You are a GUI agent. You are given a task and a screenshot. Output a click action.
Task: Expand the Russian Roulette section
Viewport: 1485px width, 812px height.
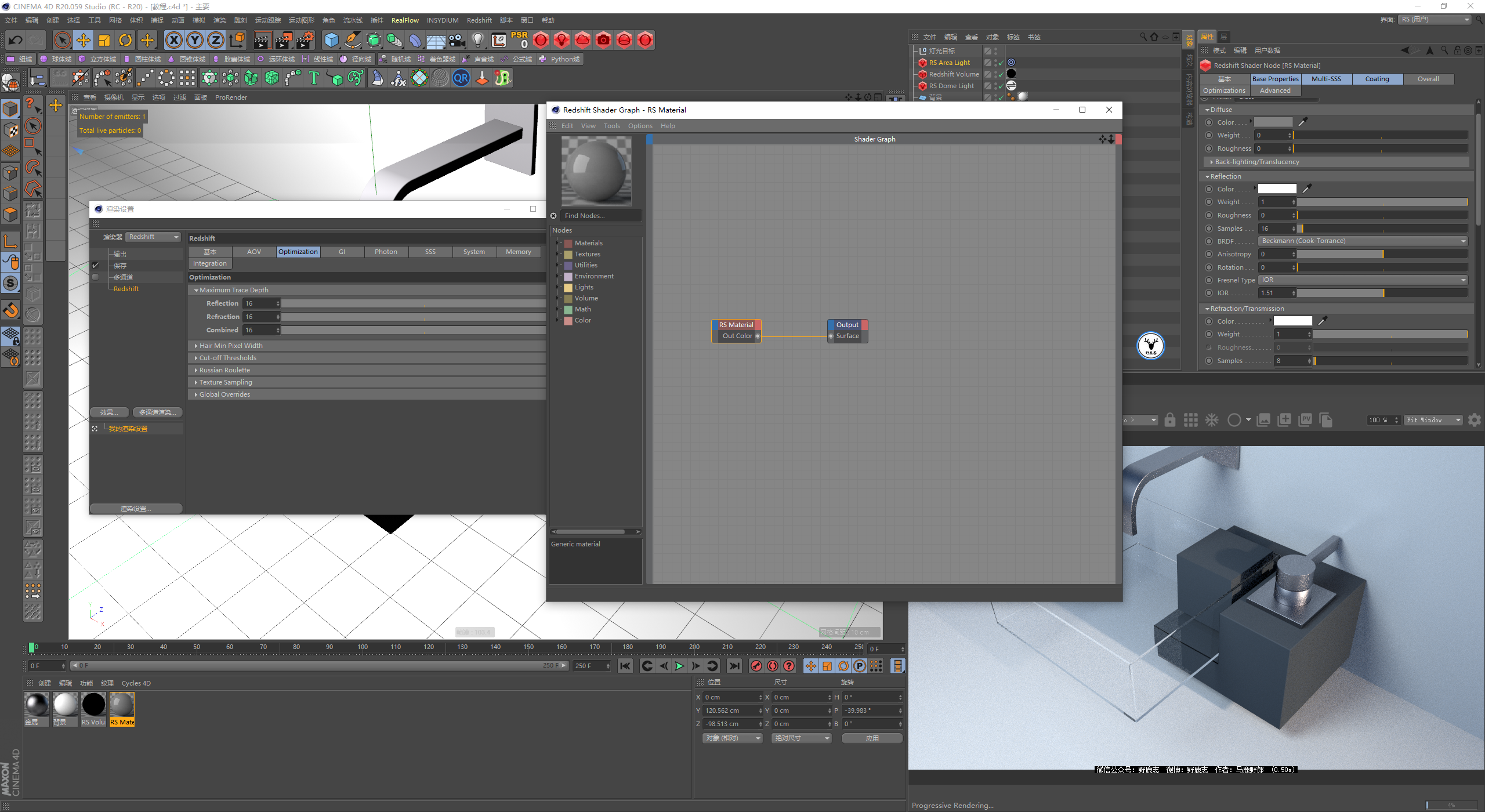224,370
